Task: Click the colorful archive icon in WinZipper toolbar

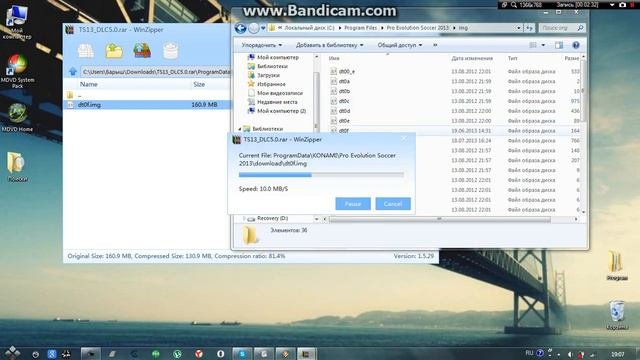Action: tap(142, 51)
